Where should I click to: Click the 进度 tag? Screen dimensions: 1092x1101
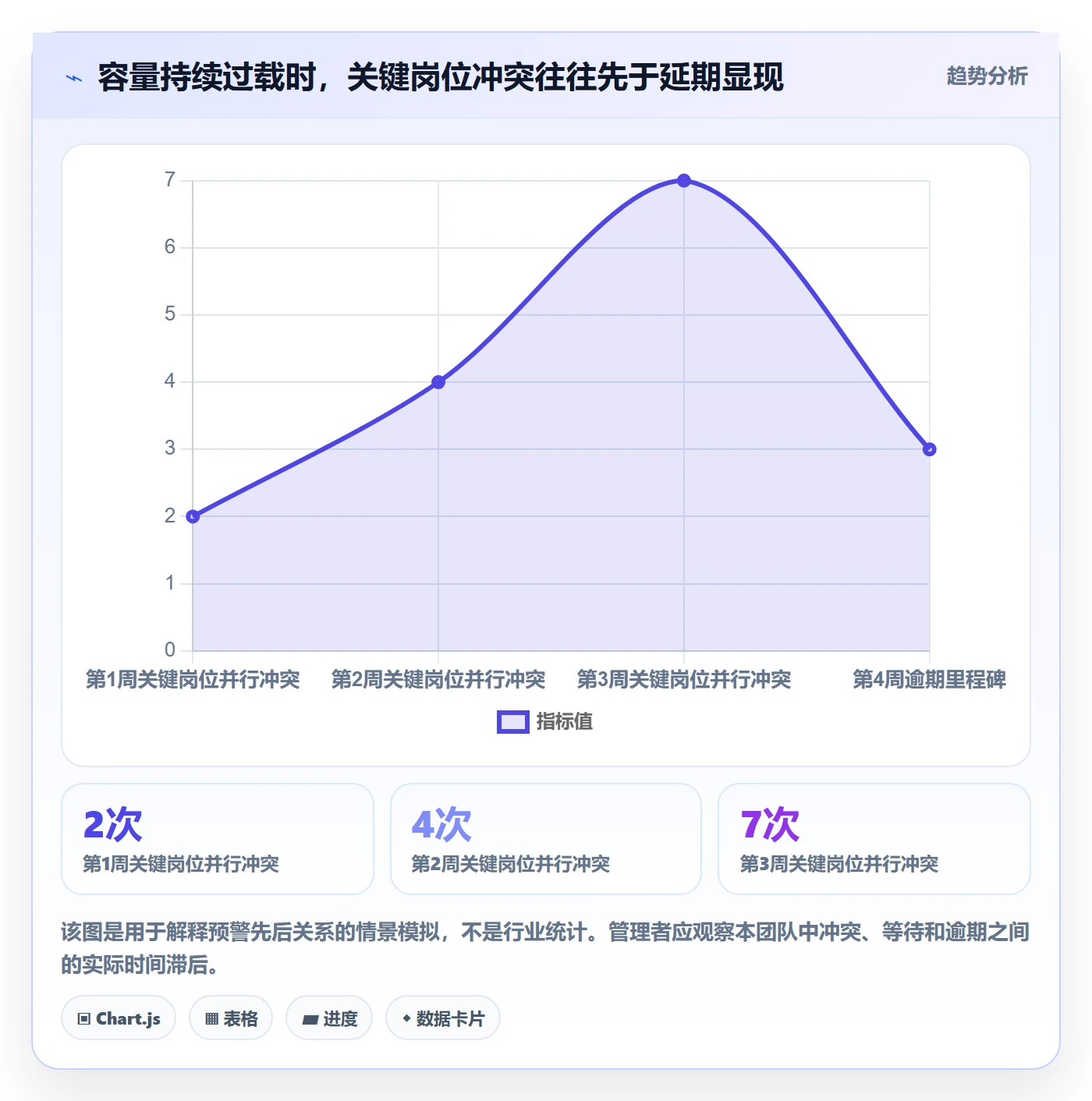pyautogui.click(x=329, y=1018)
